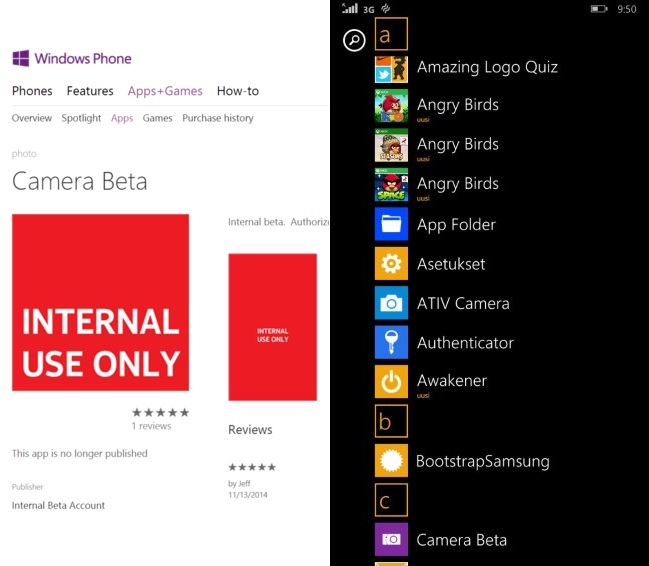The height and width of the screenshot is (566, 649).
Task: Open the Authenticator key icon
Action: 391,342
